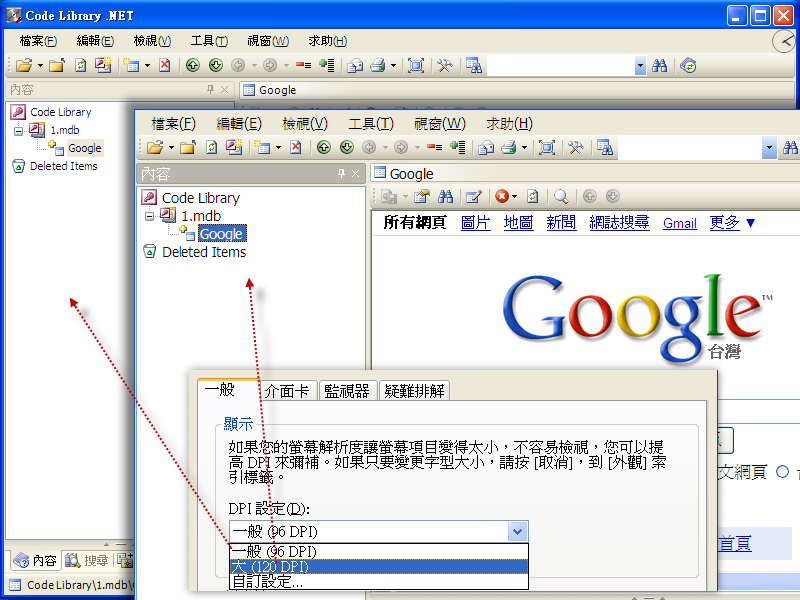Screen dimensions: 800x600
Task: Click the printer icon in the background window toolbar
Action: 378,65
